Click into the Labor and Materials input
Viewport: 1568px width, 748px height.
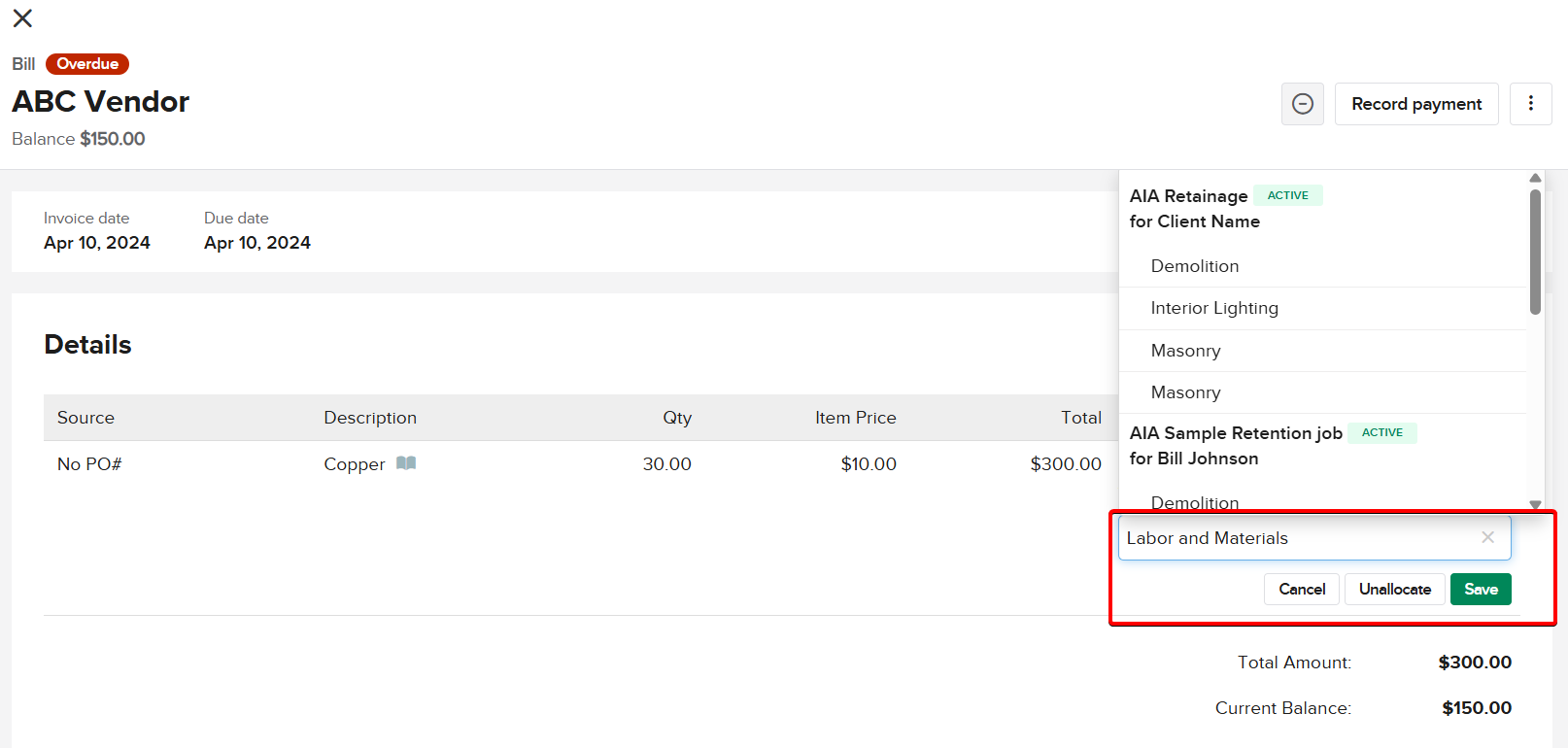click(x=1292, y=538)
